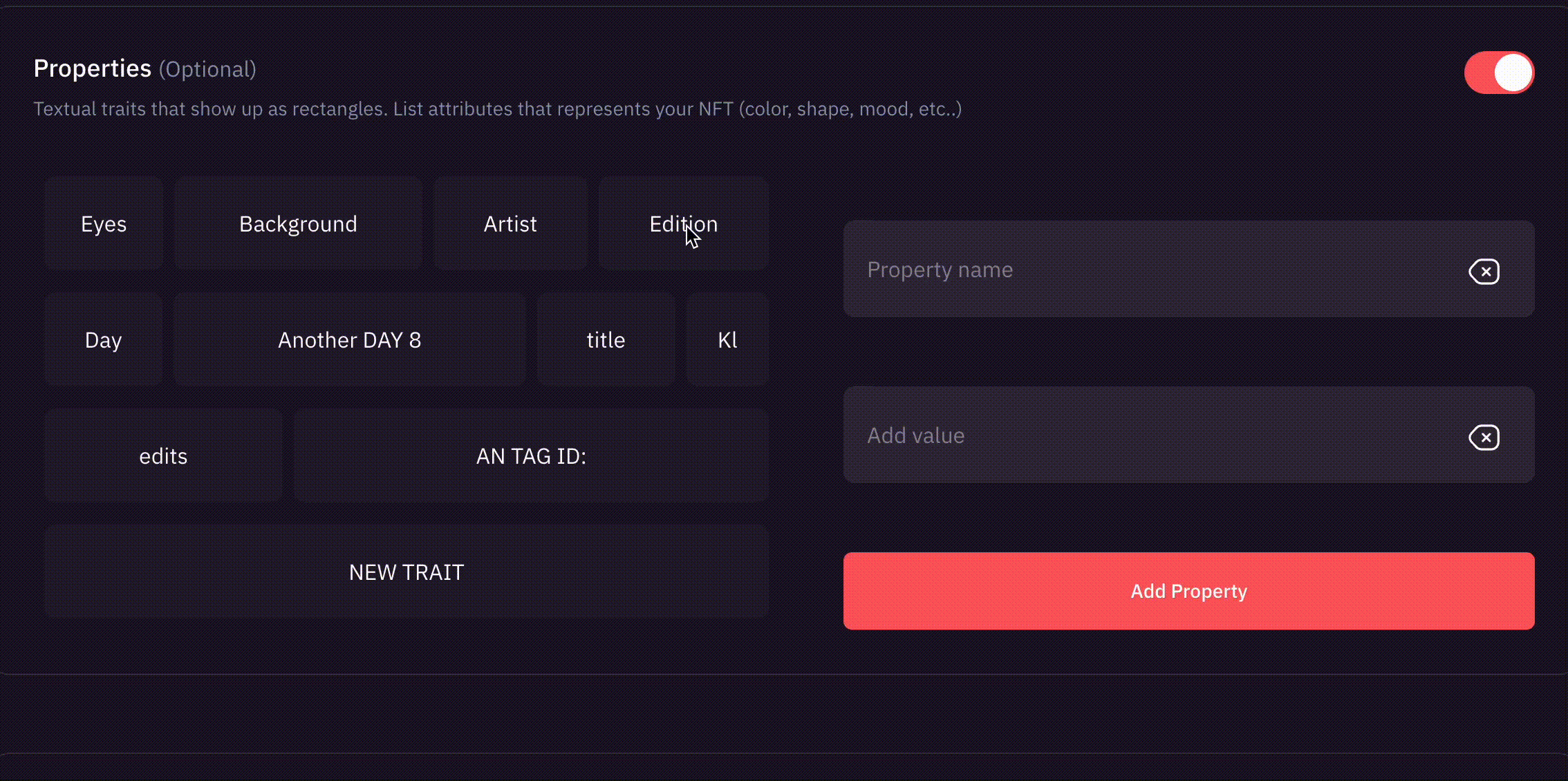1568x781 pixels.
Task: Toggle off the Properties switch
Action: tap(1499, 73)
